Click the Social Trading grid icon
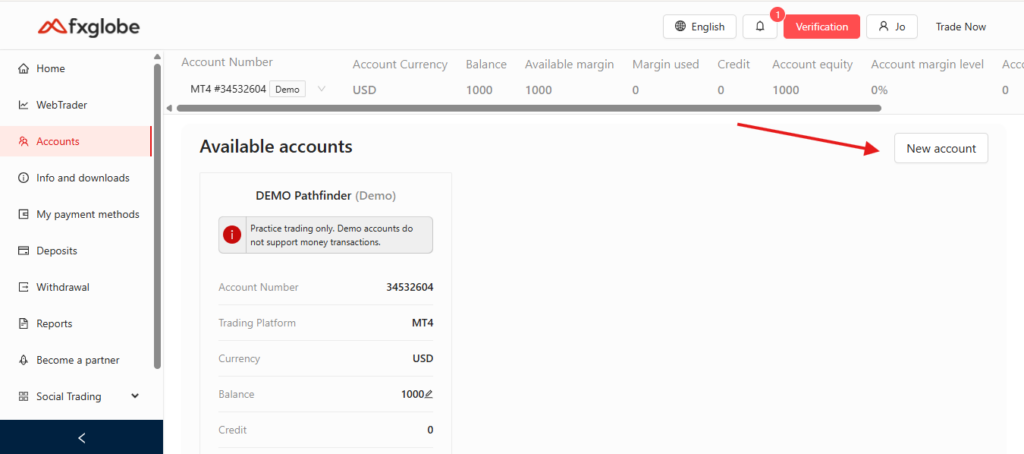1024x454 pixels. [x=24, y=397]
